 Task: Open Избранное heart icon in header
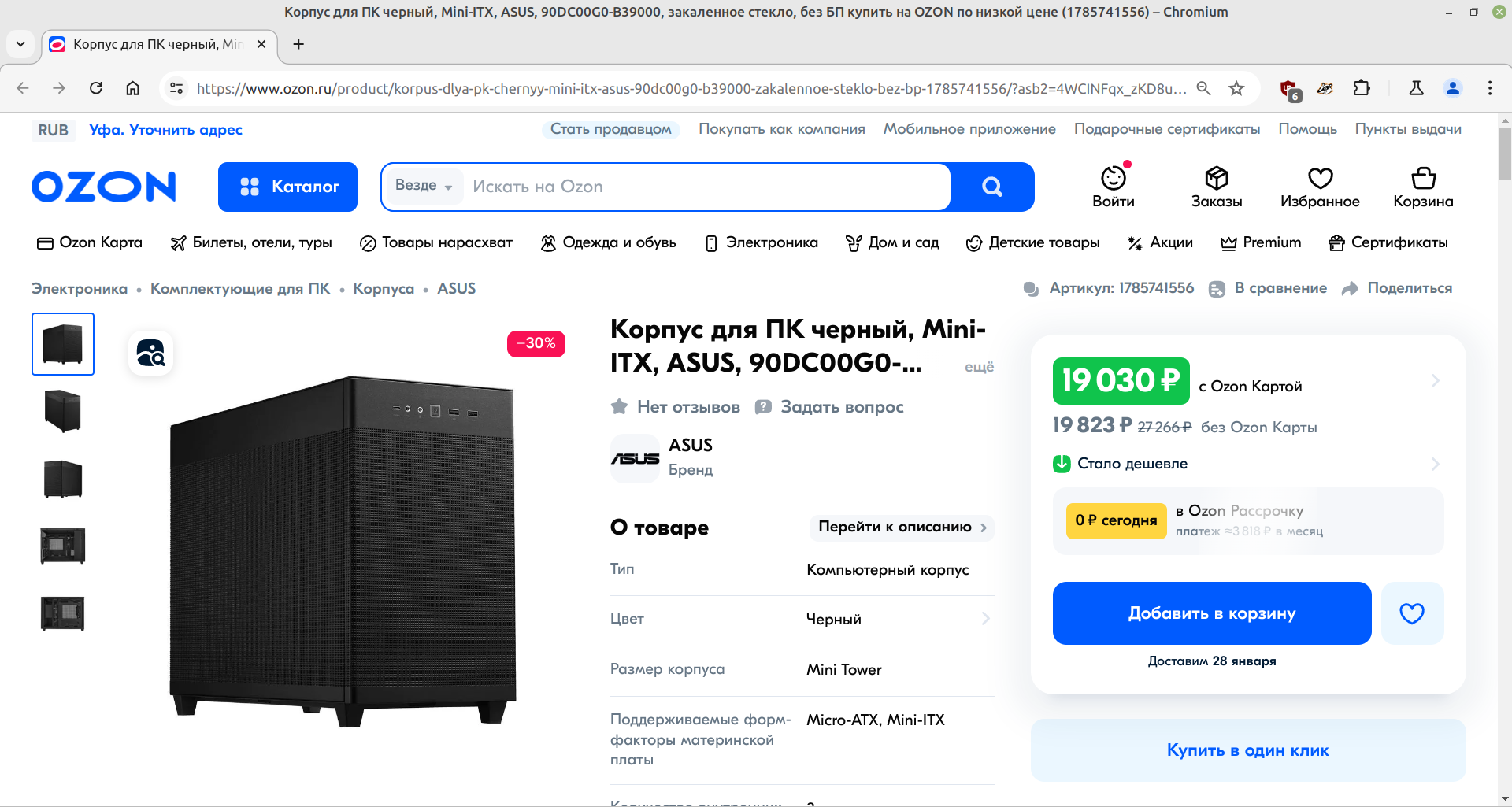(x=1320, y=179)
